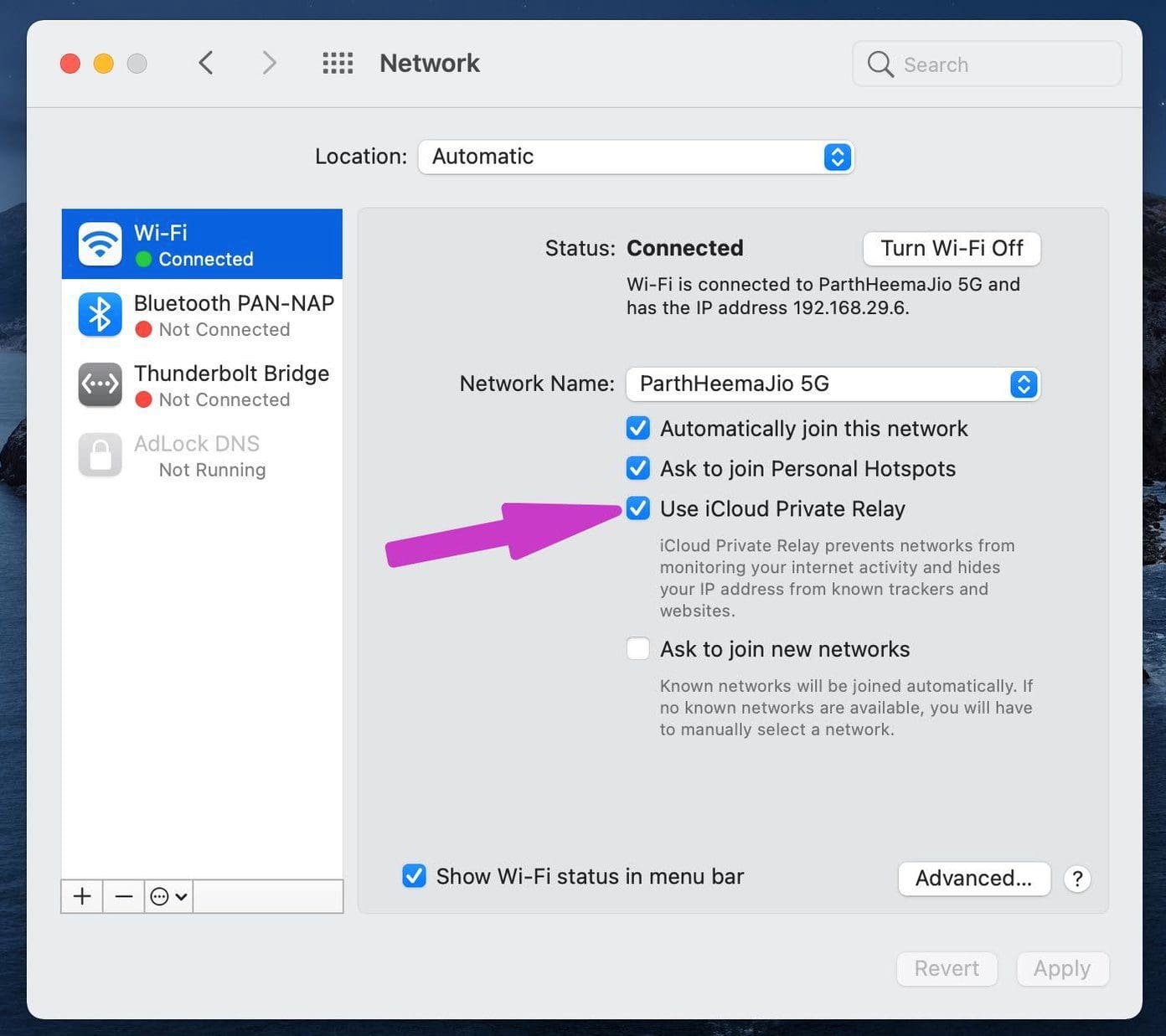Focus the Search field

tap(987, 64)
